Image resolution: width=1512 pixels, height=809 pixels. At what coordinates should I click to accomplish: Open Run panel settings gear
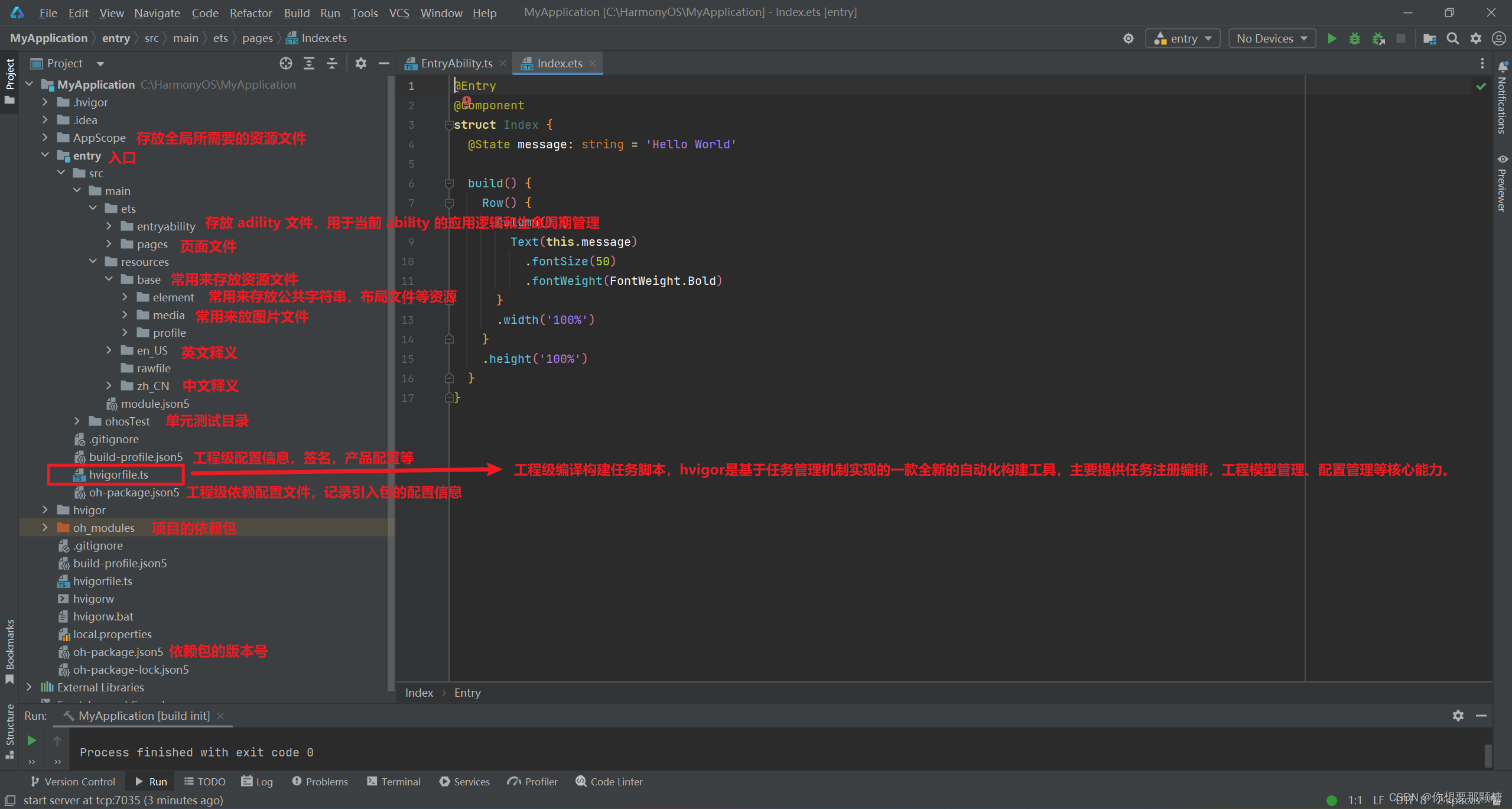click(1458, 716)
